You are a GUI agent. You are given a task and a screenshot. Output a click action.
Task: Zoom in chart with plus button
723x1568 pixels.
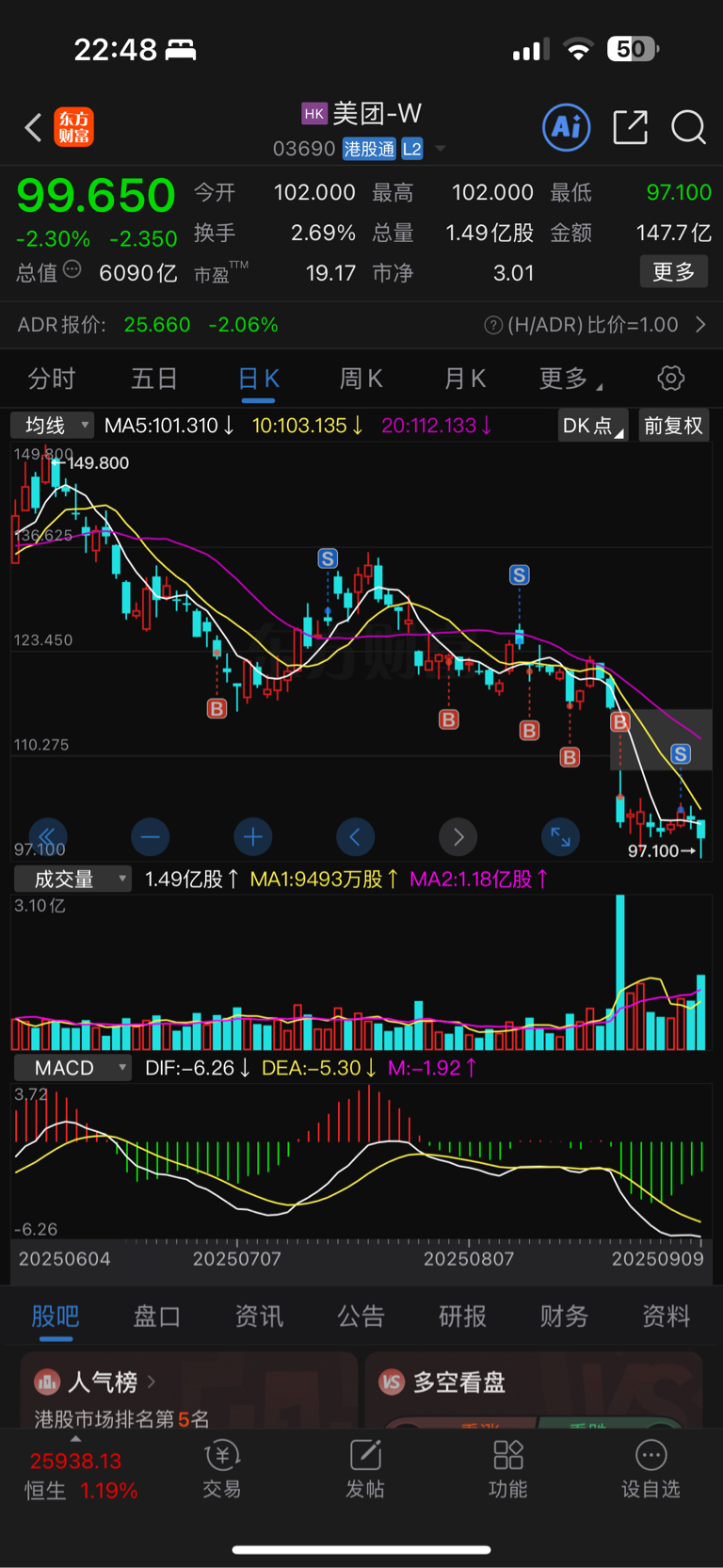click(252, 836)
